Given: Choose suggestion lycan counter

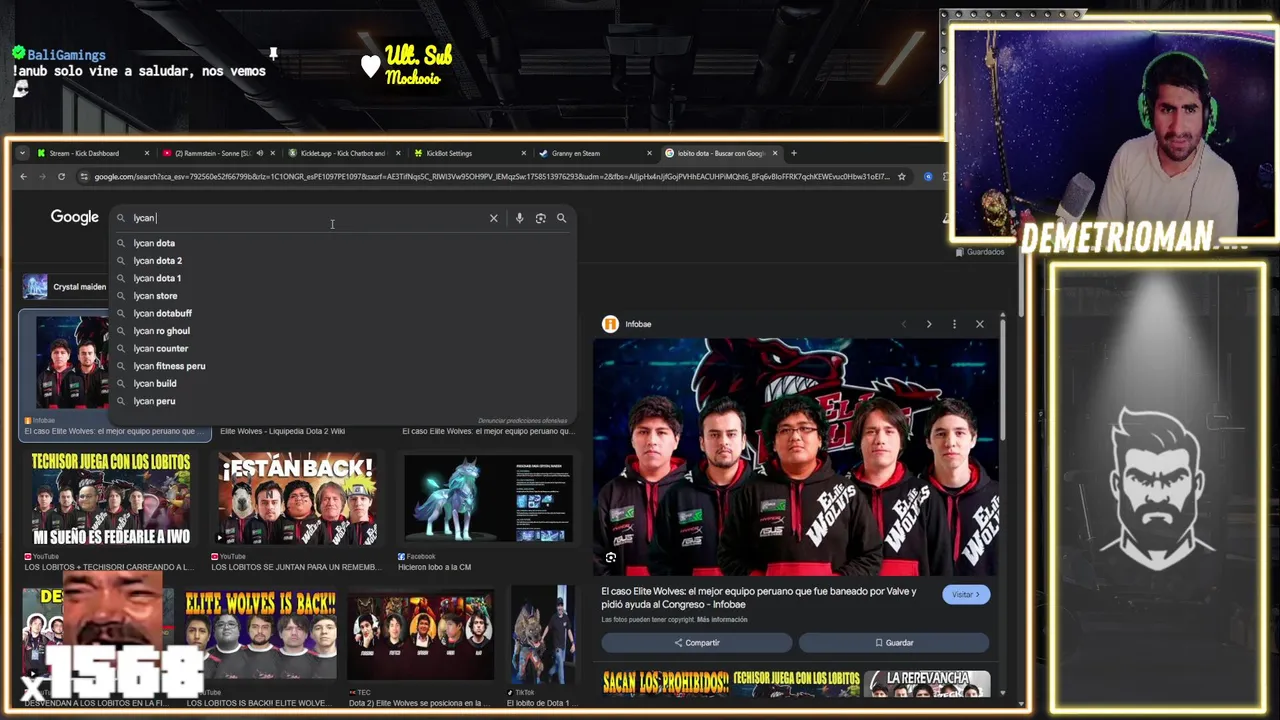Looking at the screenshot, I should click(x=342, y=348).
